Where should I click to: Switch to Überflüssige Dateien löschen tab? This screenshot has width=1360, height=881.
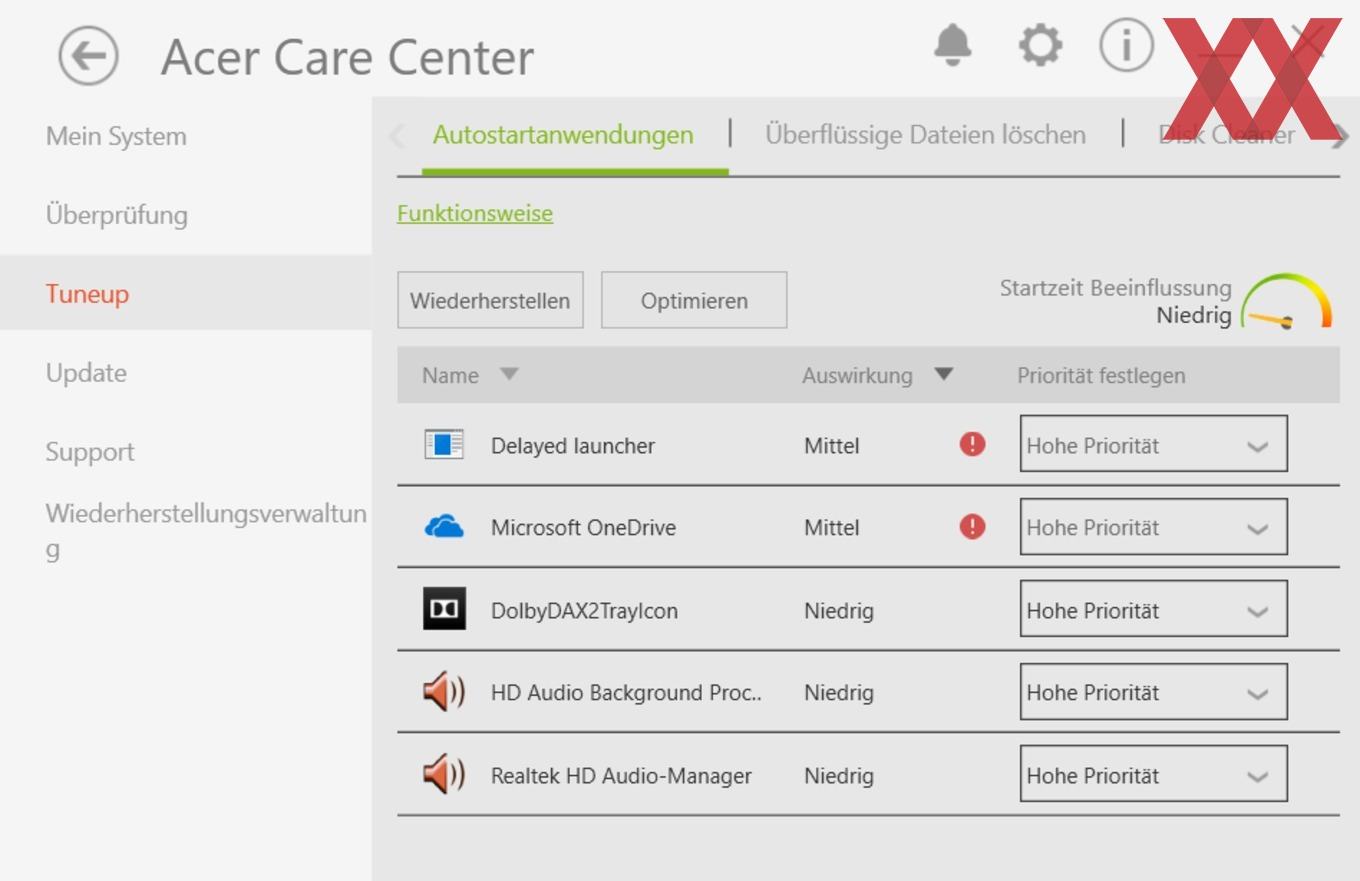925,134
